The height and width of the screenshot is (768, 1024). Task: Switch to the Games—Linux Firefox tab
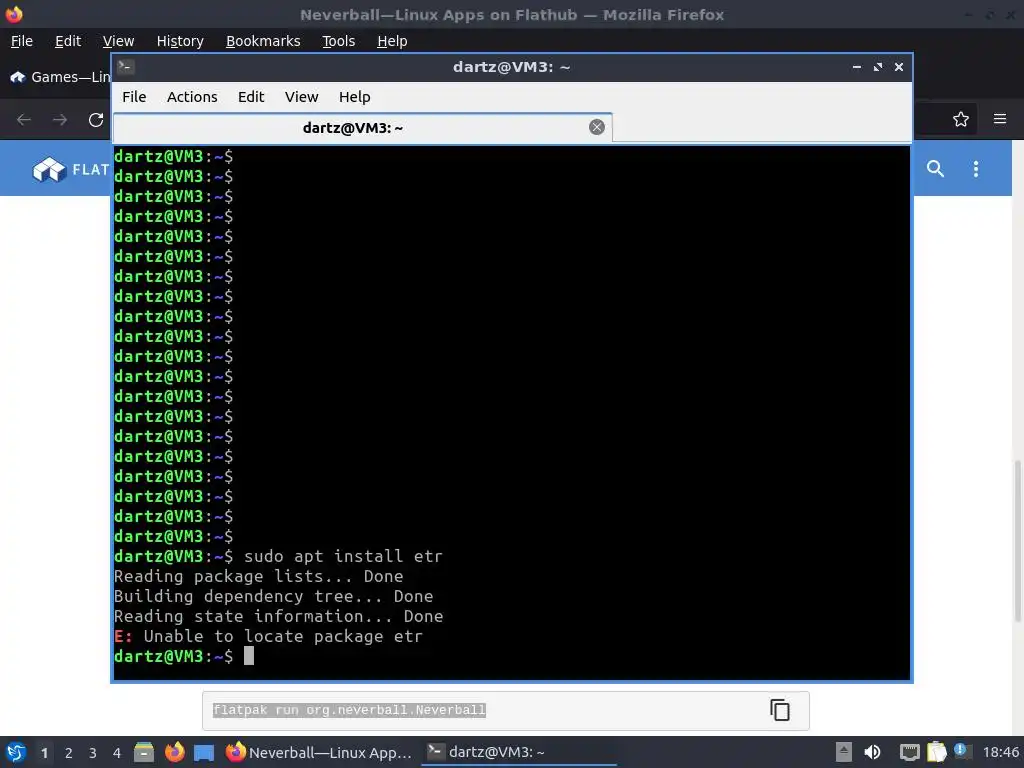pyautogui.click(x=59, y=77)
